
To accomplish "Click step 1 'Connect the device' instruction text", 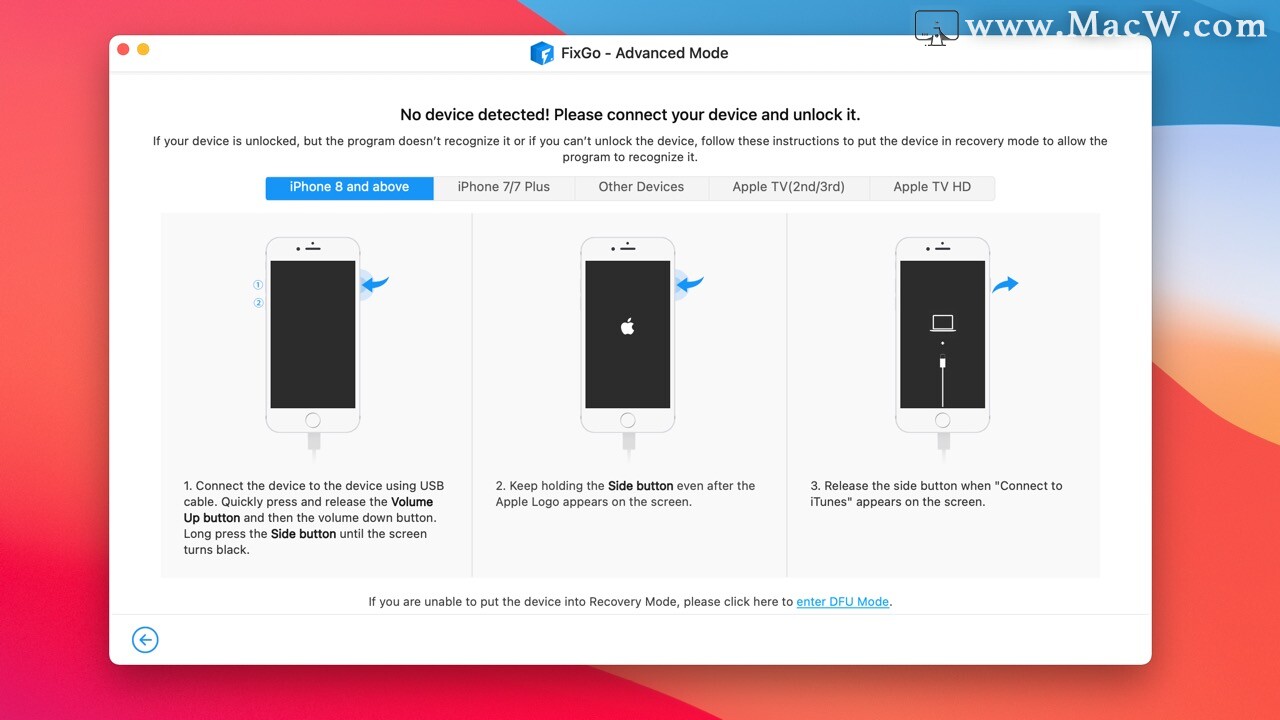I will [x=314, y=518].
